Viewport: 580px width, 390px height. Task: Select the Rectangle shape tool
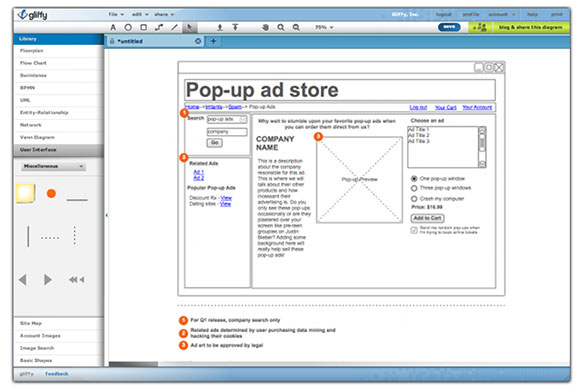click(x=144, y=27)
